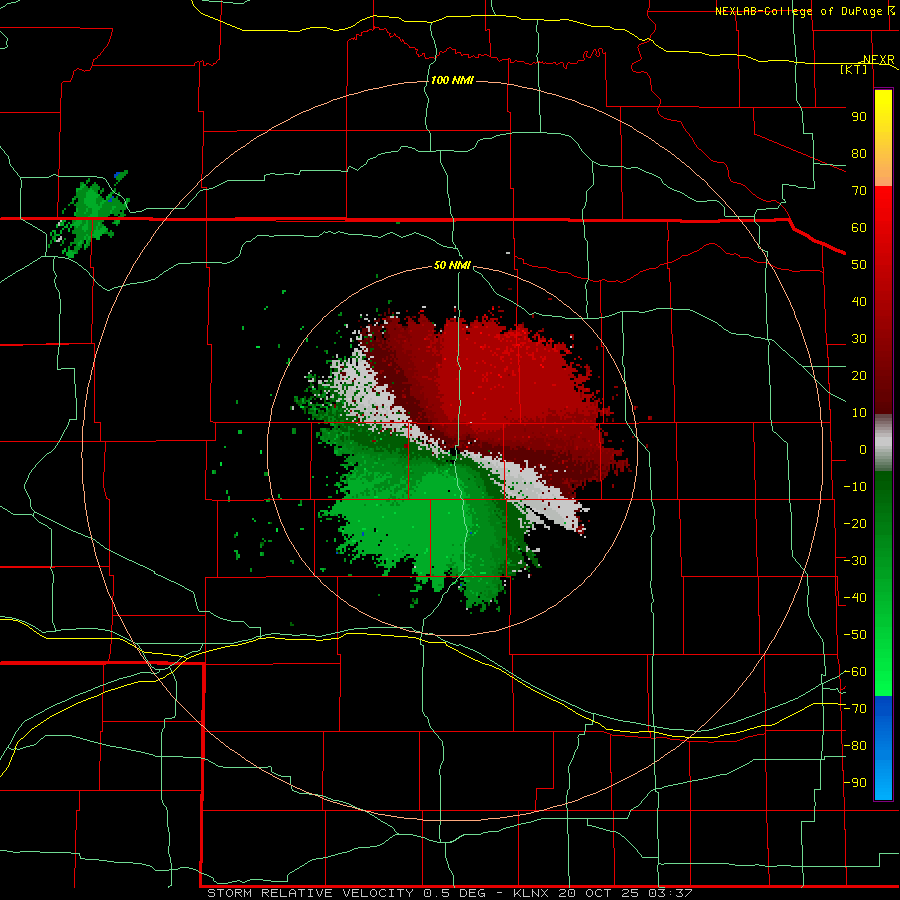
Task: Click the 30 value on velocity scale
Action: pyautogui.click(x=859, y=339)
